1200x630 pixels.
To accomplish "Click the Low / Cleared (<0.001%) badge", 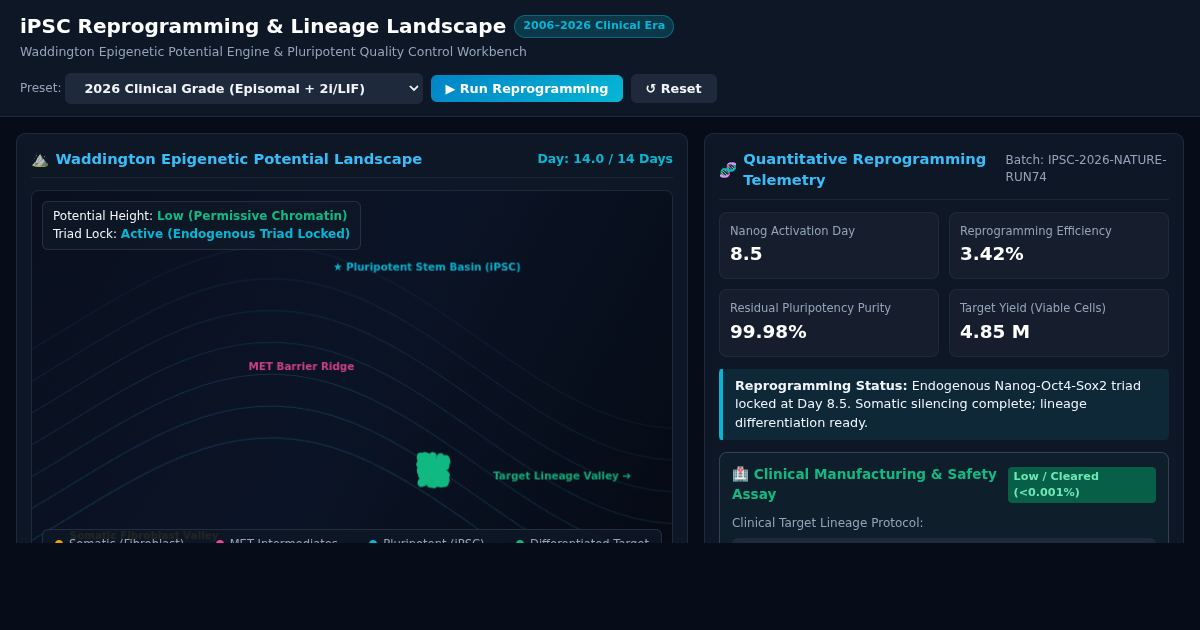I will [1082, 484].
